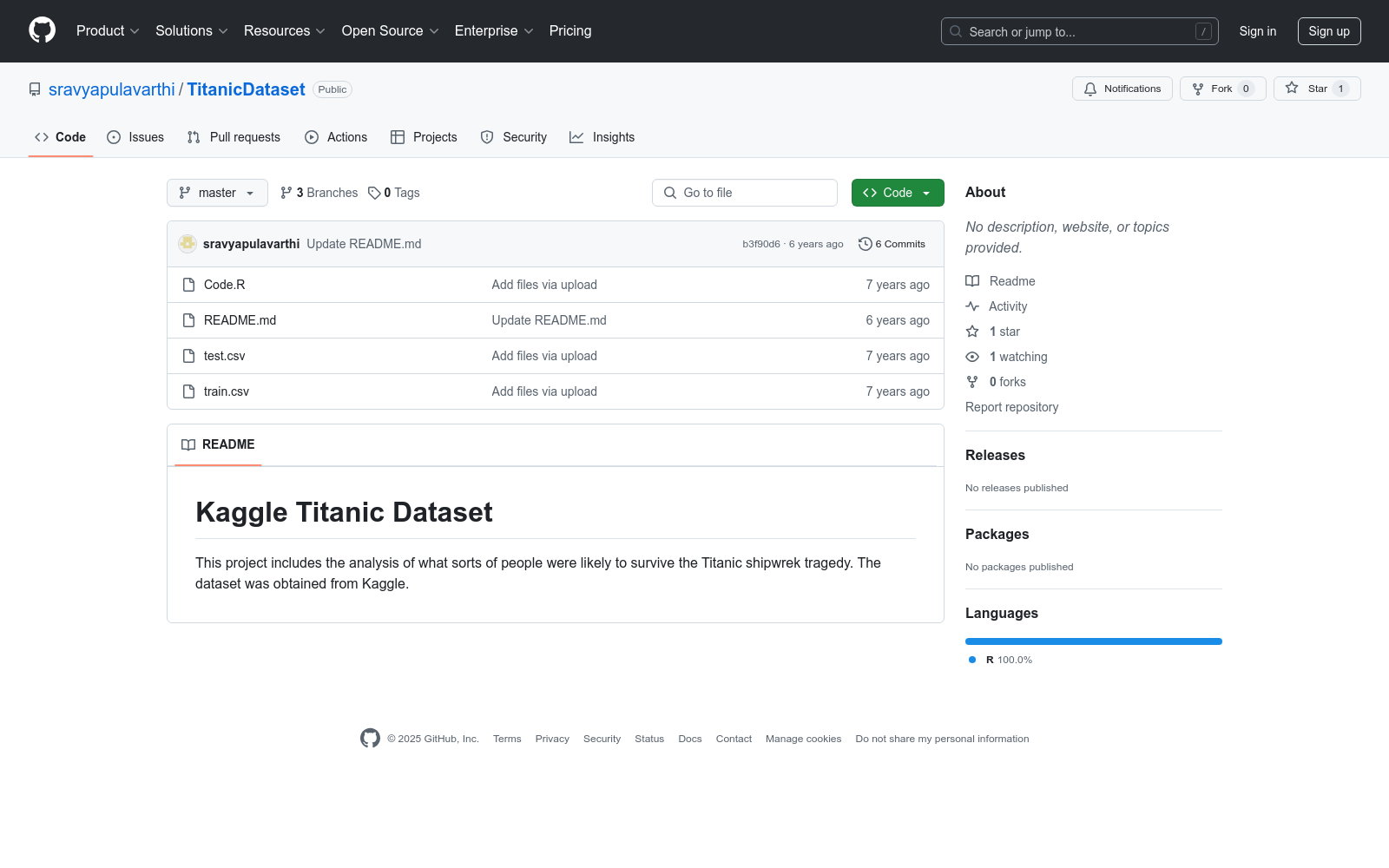Open the sravyapulavarthi owner link
The image size is (1389, 868).
coord(112,89)
